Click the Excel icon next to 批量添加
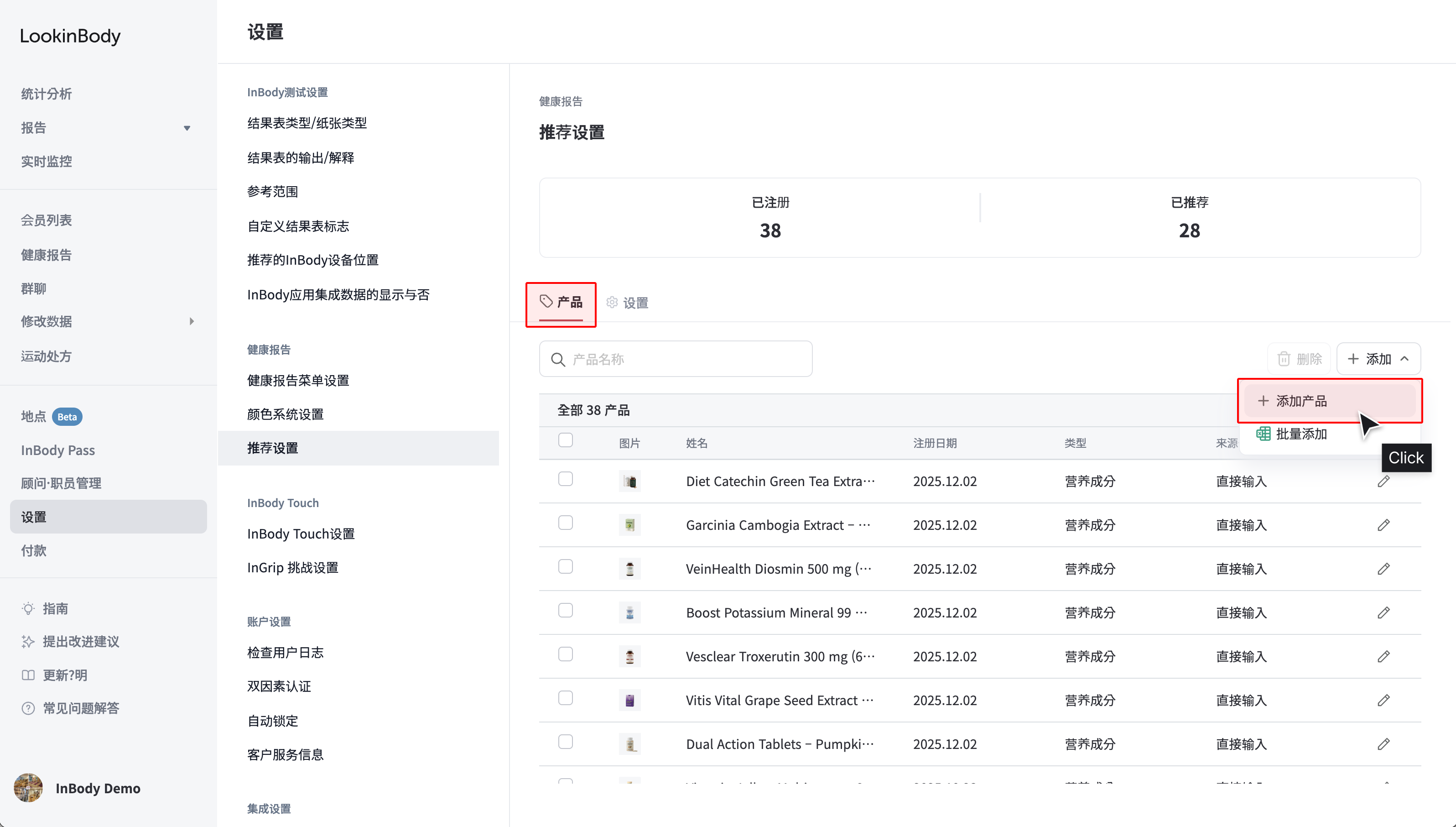The width and height of the screenshot is (1456, 827). pos(1263,434)
